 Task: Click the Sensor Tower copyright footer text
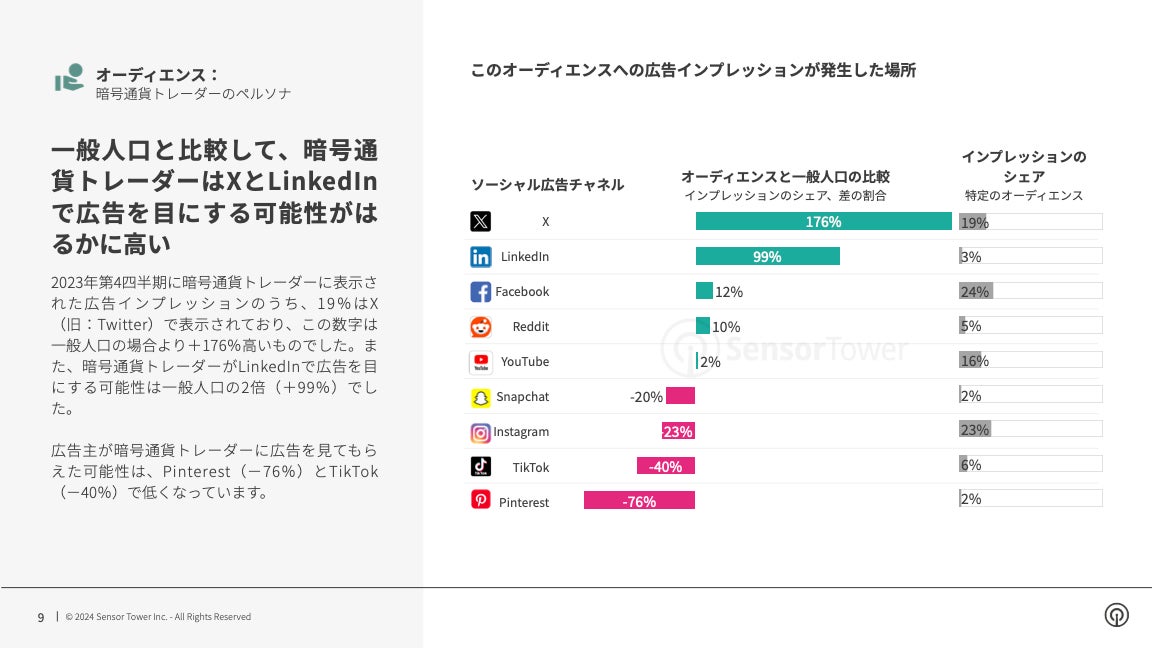click(158, 617)
